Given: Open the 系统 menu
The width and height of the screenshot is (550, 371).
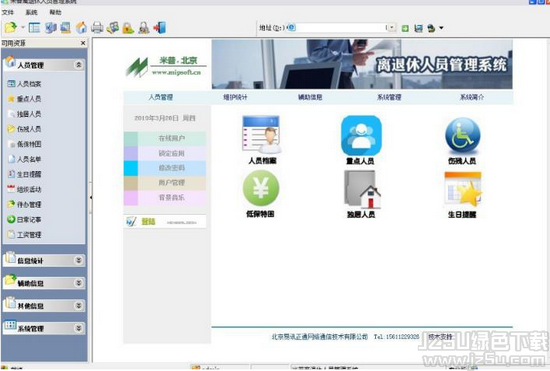Looking at the screenshot, I should (x=31, y=12).
